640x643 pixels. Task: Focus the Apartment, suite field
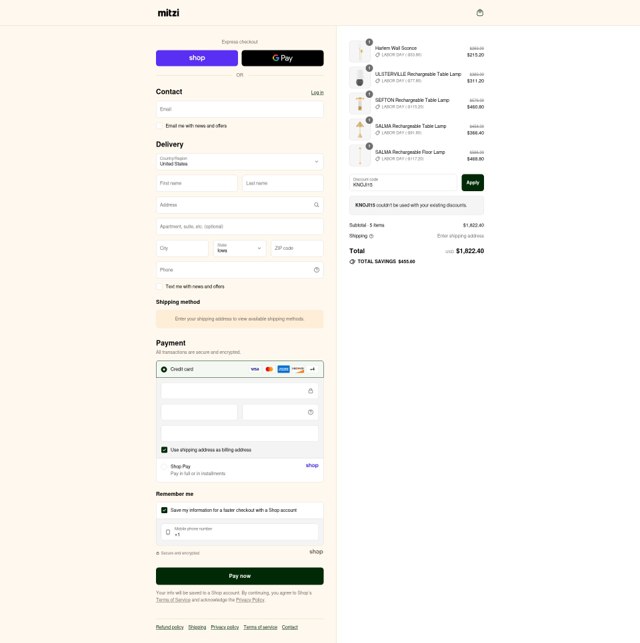pos(239,226)
